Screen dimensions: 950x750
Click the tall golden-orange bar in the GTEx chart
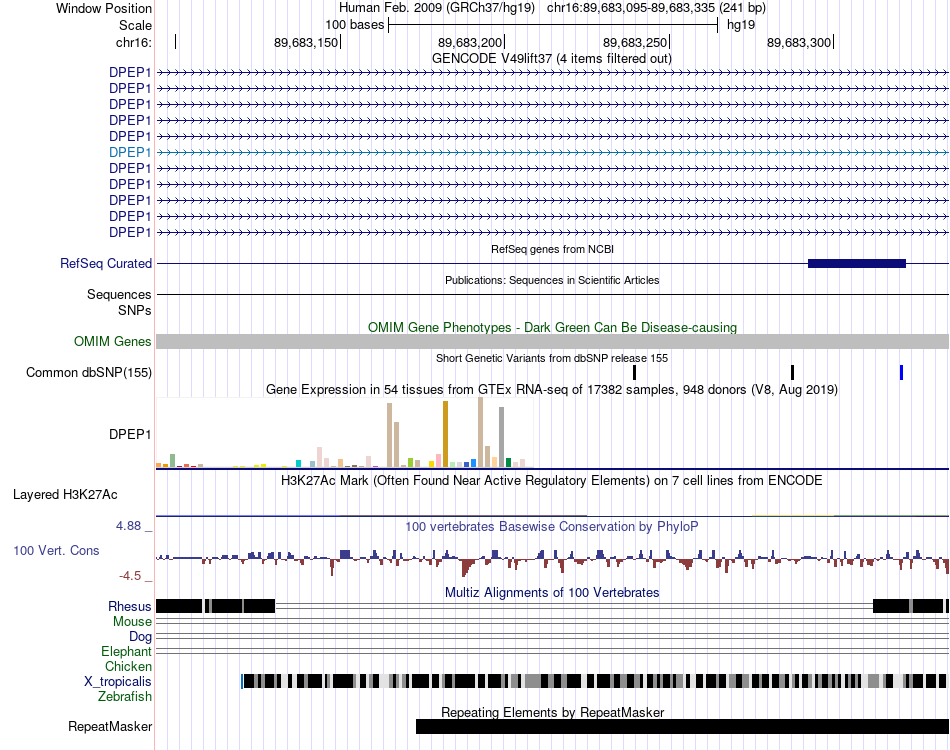[445, 434]
